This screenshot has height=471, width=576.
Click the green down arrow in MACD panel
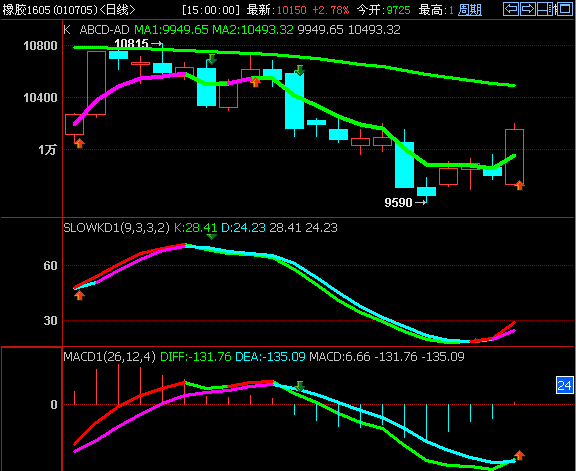tap(300, 386)
